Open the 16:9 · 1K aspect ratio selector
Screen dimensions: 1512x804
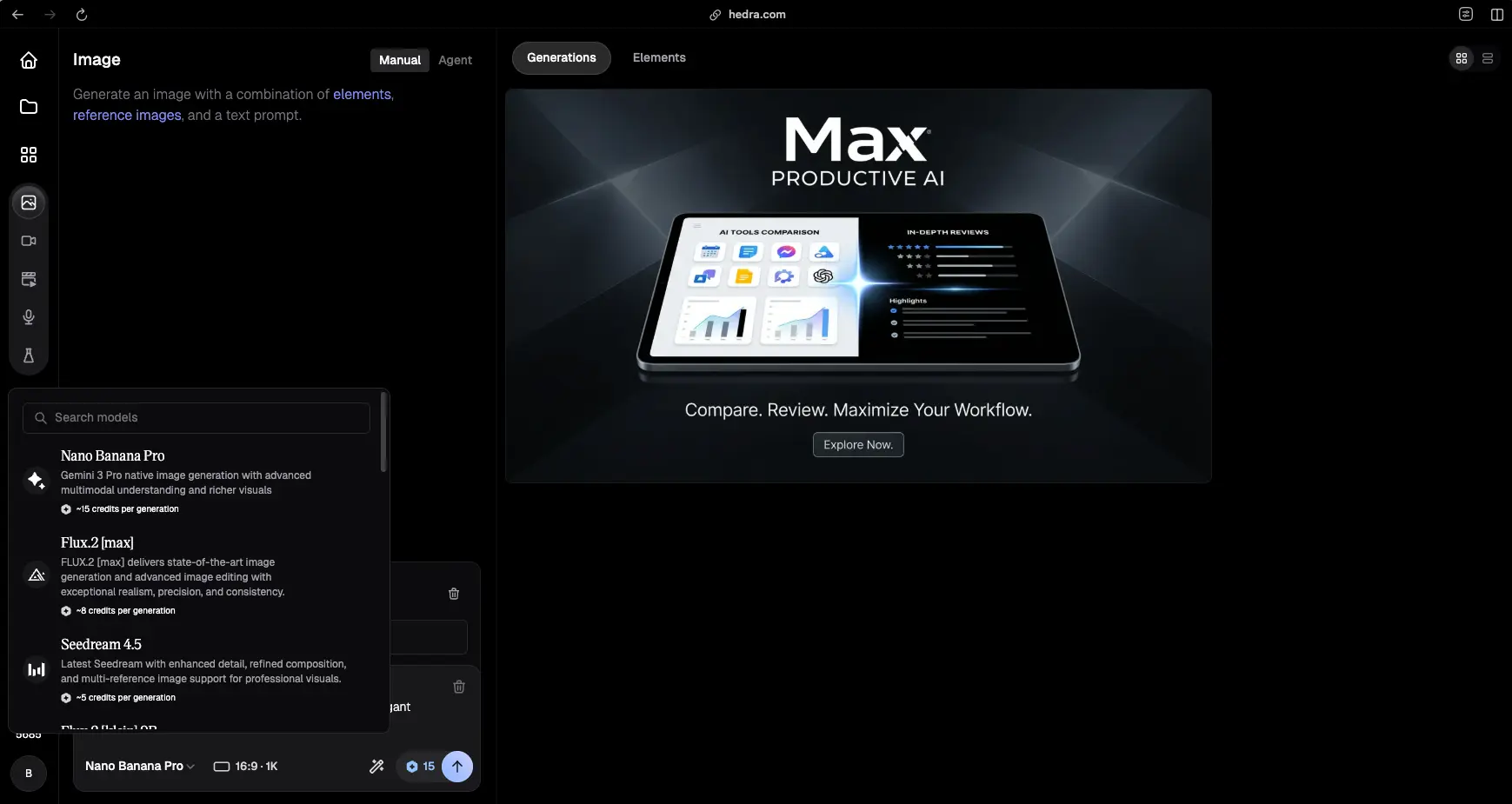pos(246,767)
